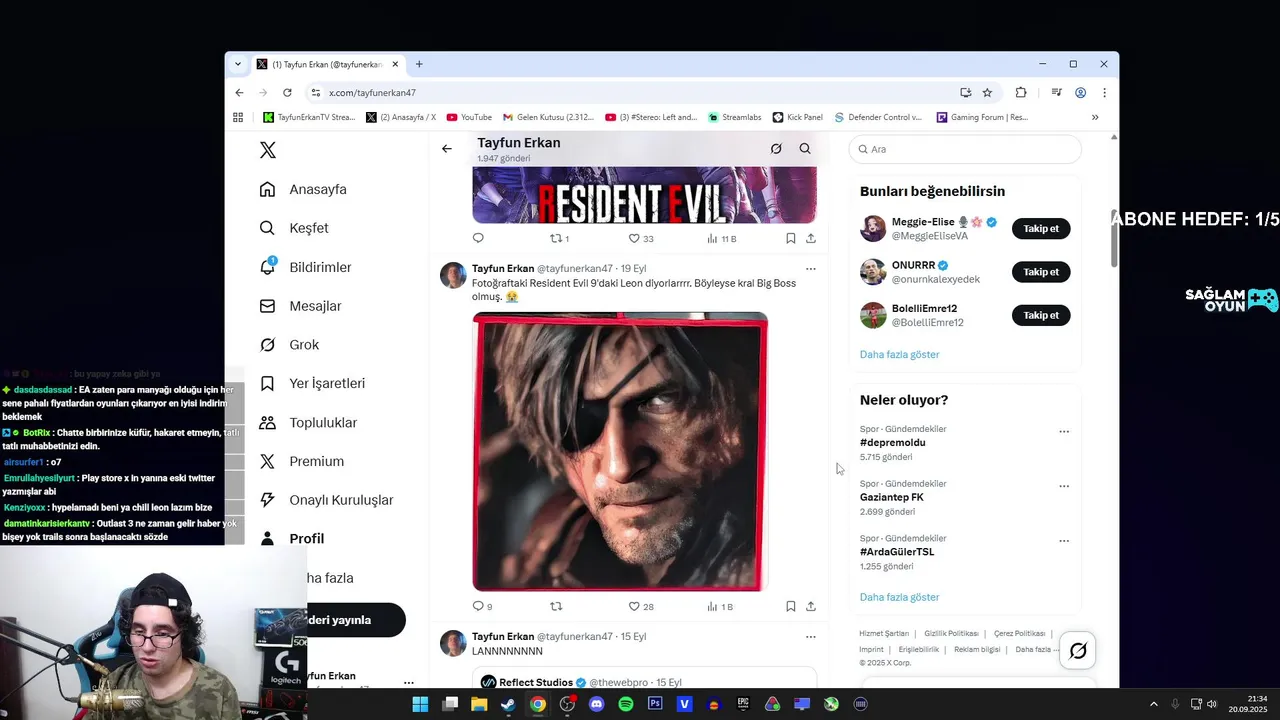Click Grok icon in profile header
The height and width of the screenshot is (720, 1280).
(775, 149)
